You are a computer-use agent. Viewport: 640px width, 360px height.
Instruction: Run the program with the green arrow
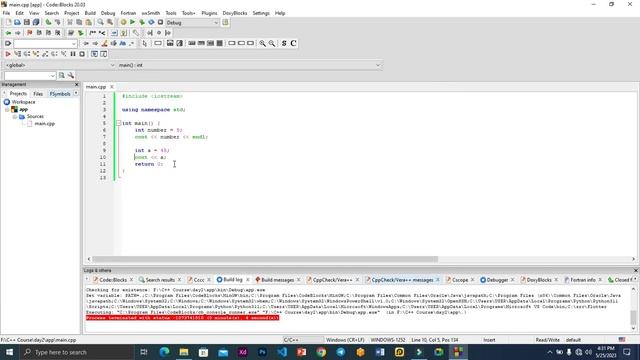[132, 22]
